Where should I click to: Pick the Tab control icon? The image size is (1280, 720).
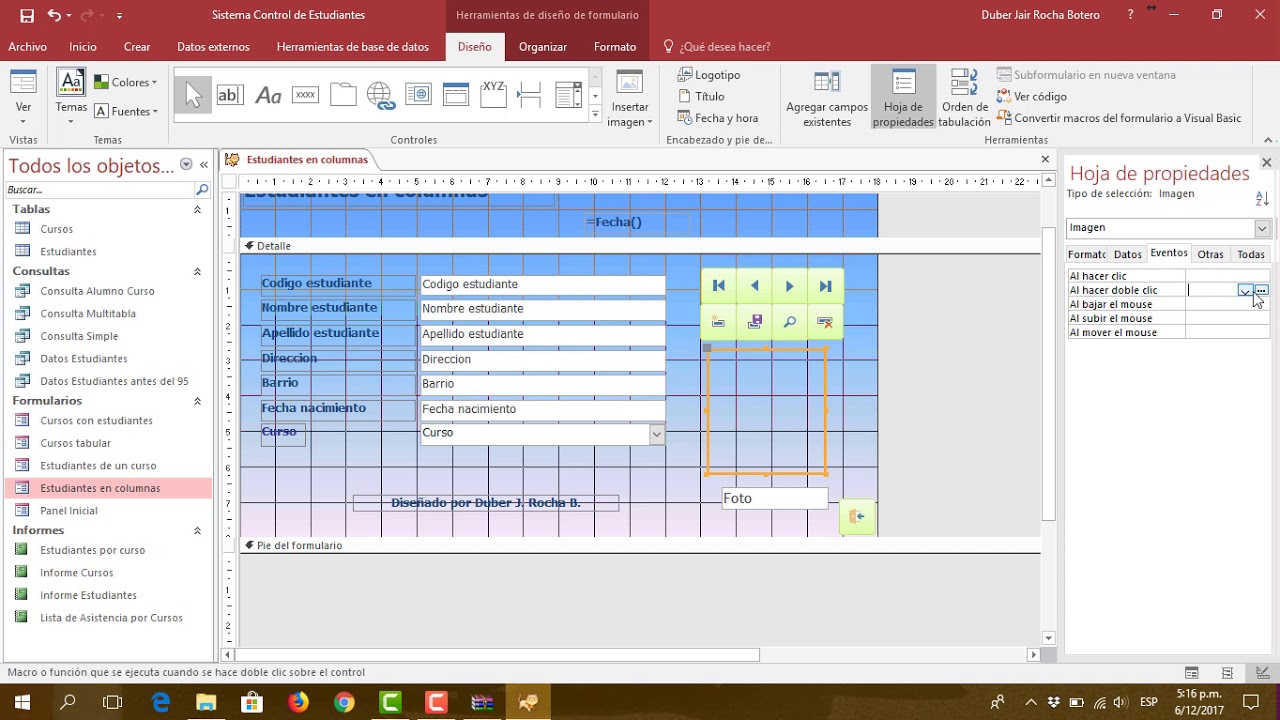coord(343,95)
